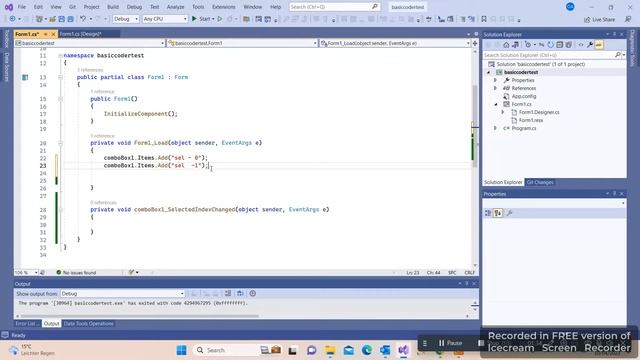Select Categorized view in Properties panel

(x=488, y=213)
